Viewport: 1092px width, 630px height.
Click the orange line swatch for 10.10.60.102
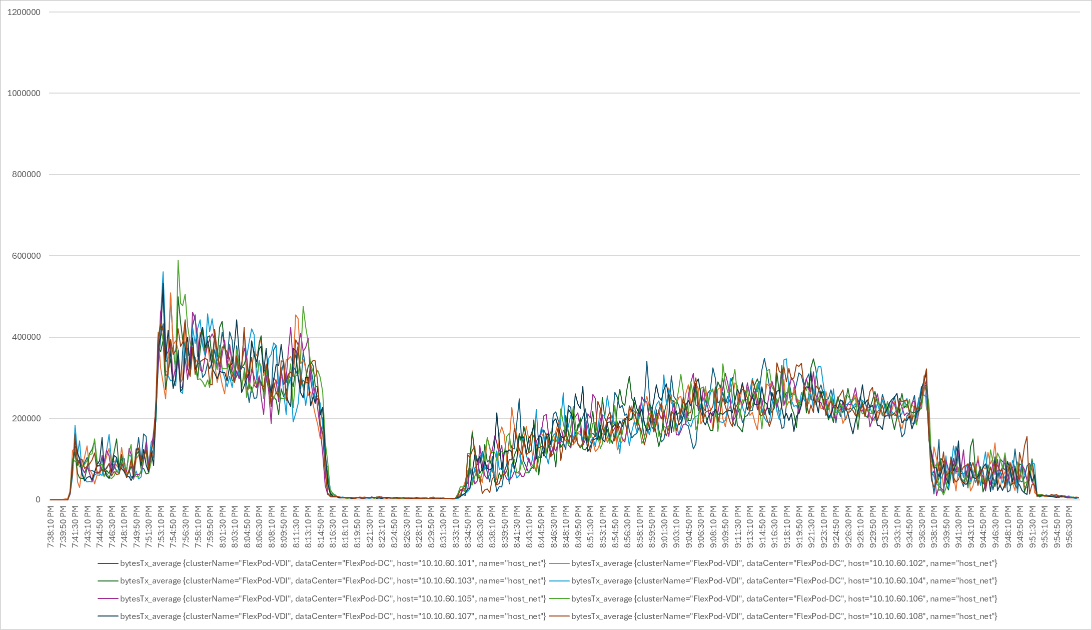click(559, 563)
